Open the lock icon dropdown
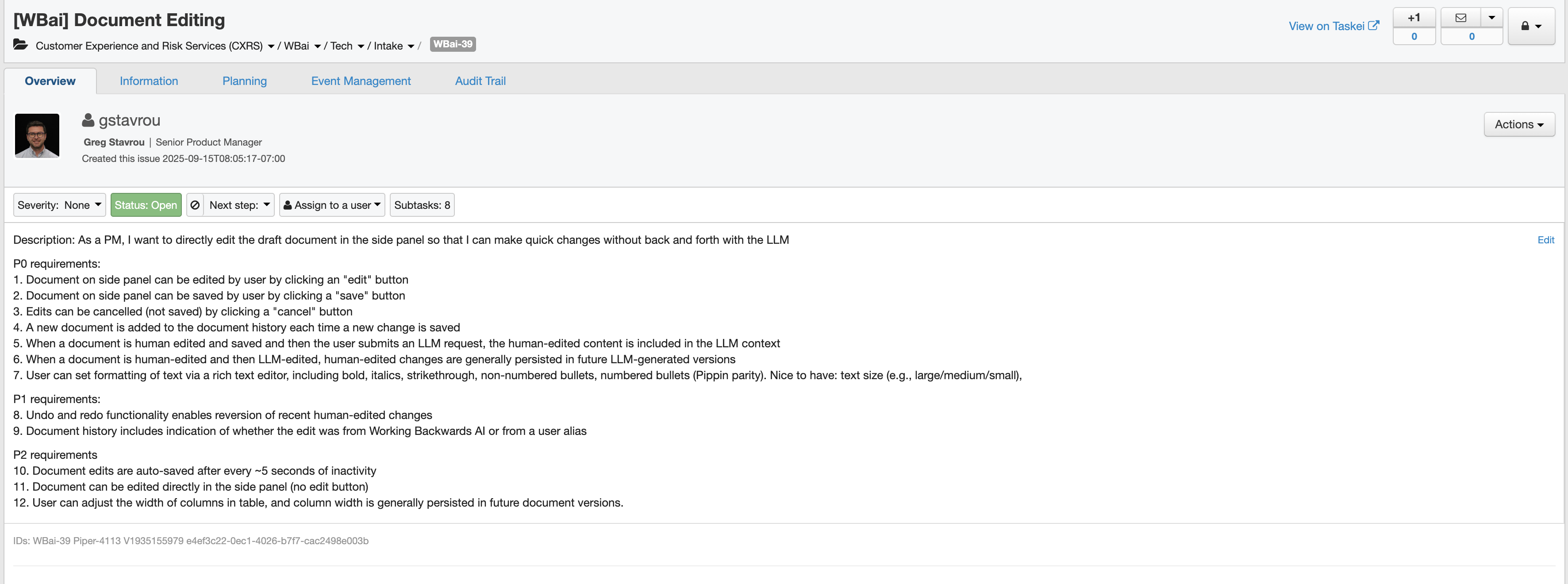This screenshot has height=584, width=1568. 1531,26
